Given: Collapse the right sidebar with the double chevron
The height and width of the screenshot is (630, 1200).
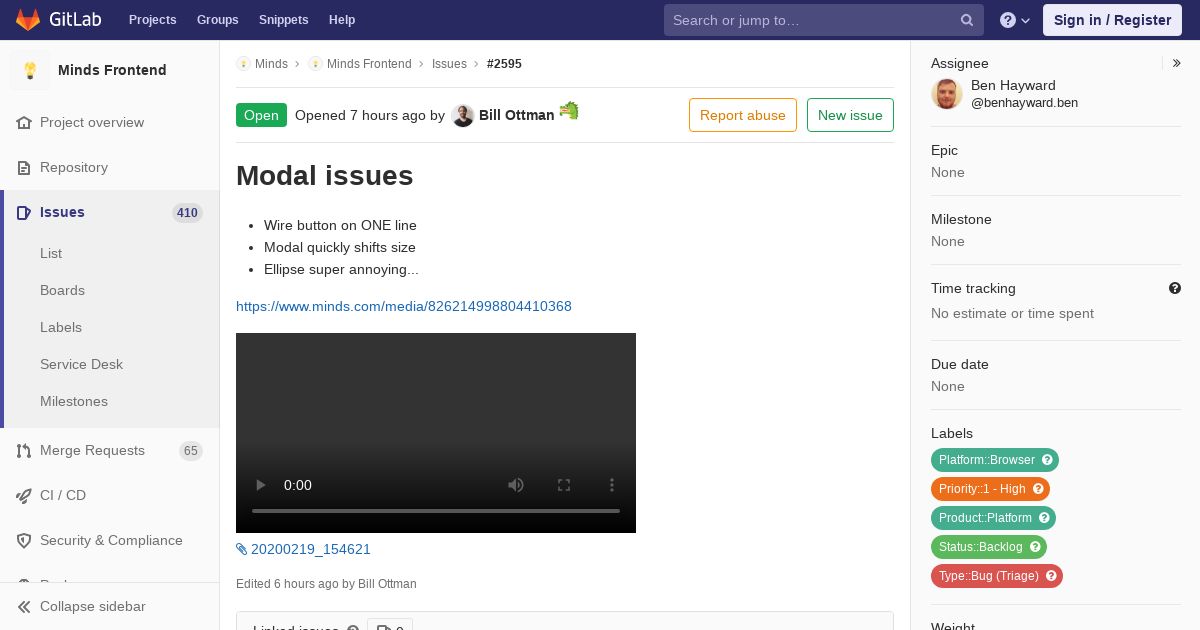Looking at the screenshot, I should click(x=1177, y=63).
